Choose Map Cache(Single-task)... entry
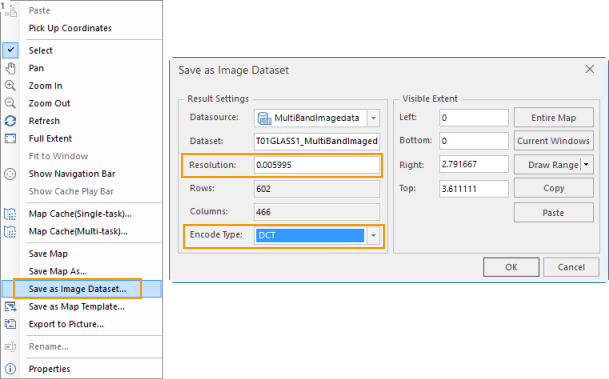 (x=80, y=214)
